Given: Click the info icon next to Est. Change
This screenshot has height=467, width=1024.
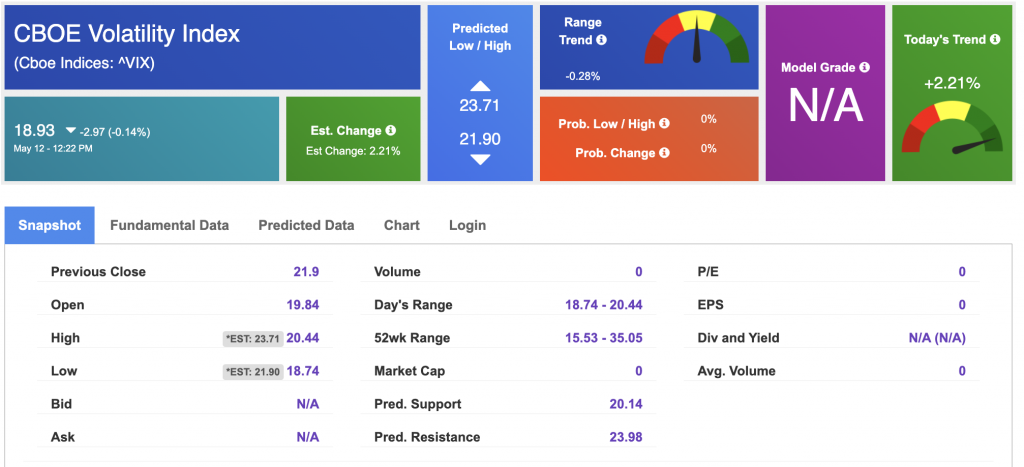Looking at the screenshot, I should tap(391, 131).
